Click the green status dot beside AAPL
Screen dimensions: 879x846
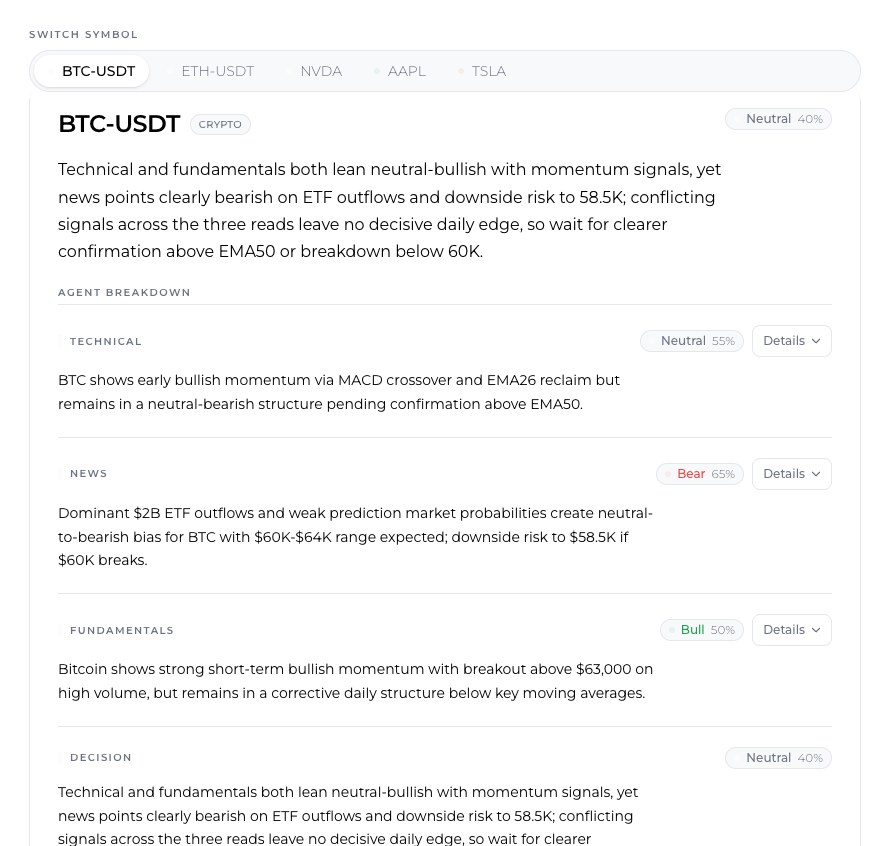(377, 71)
